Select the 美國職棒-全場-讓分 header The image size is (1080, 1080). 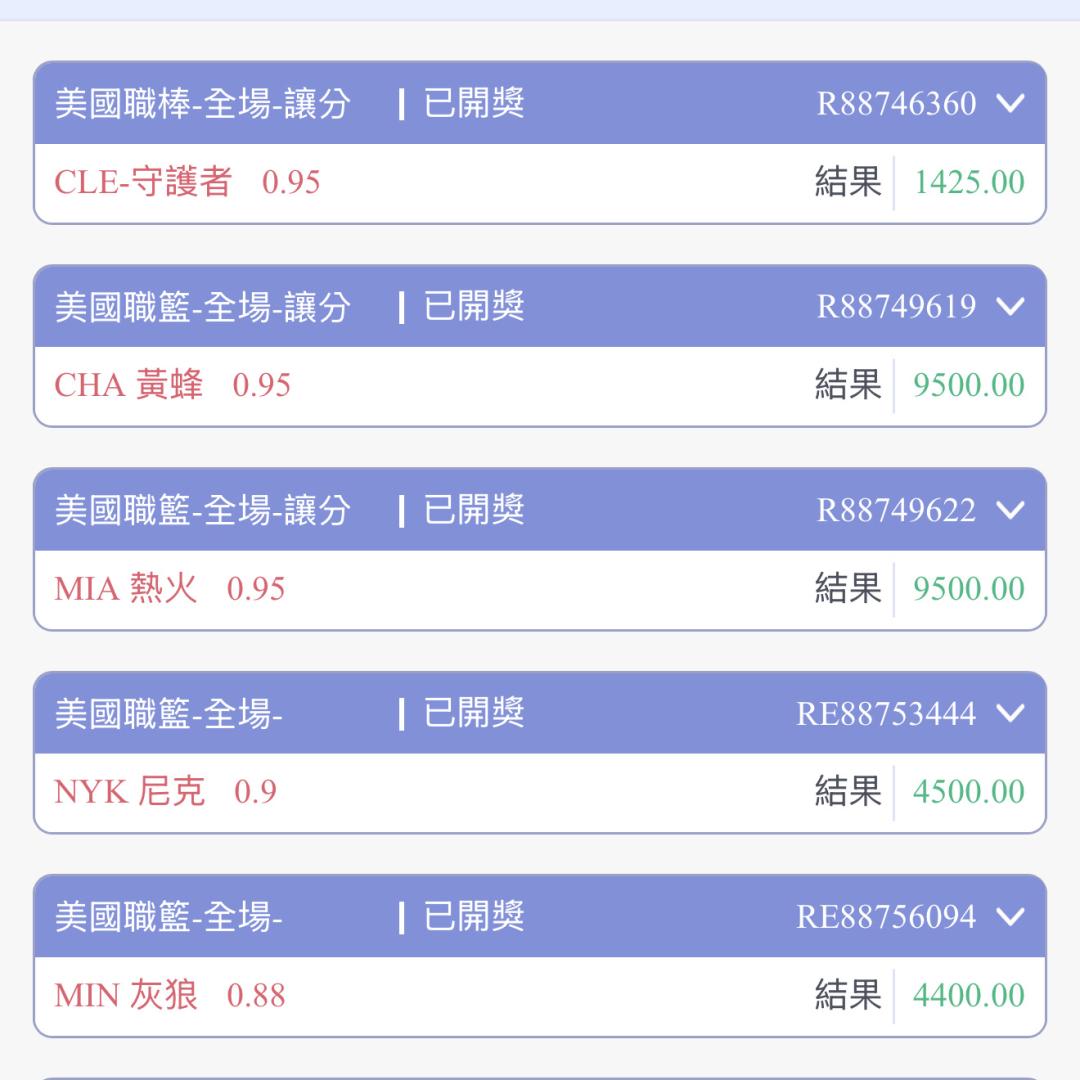202,104
